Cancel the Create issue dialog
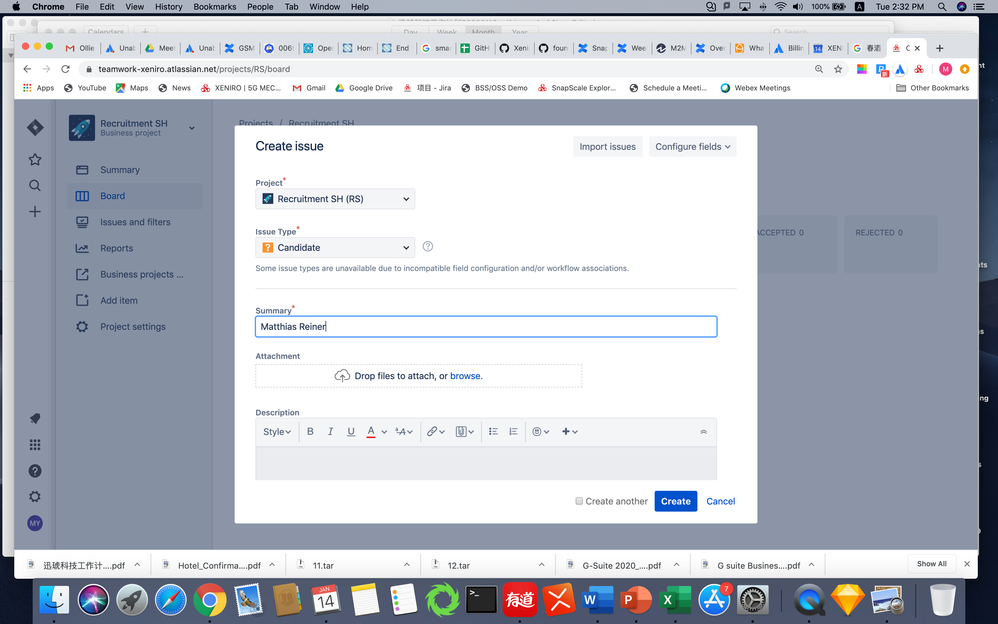 pyautogui.click(x=720, y=501)
